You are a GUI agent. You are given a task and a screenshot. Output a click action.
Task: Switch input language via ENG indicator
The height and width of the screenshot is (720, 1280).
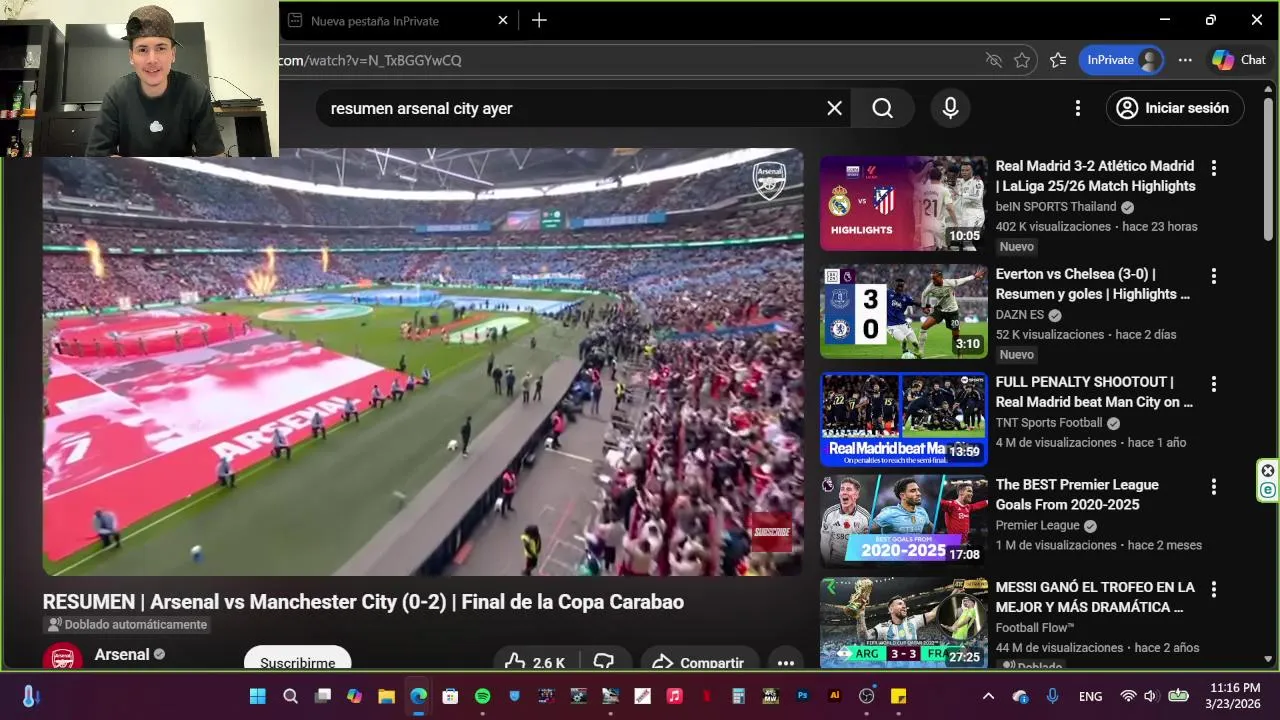click(1090, 696)
